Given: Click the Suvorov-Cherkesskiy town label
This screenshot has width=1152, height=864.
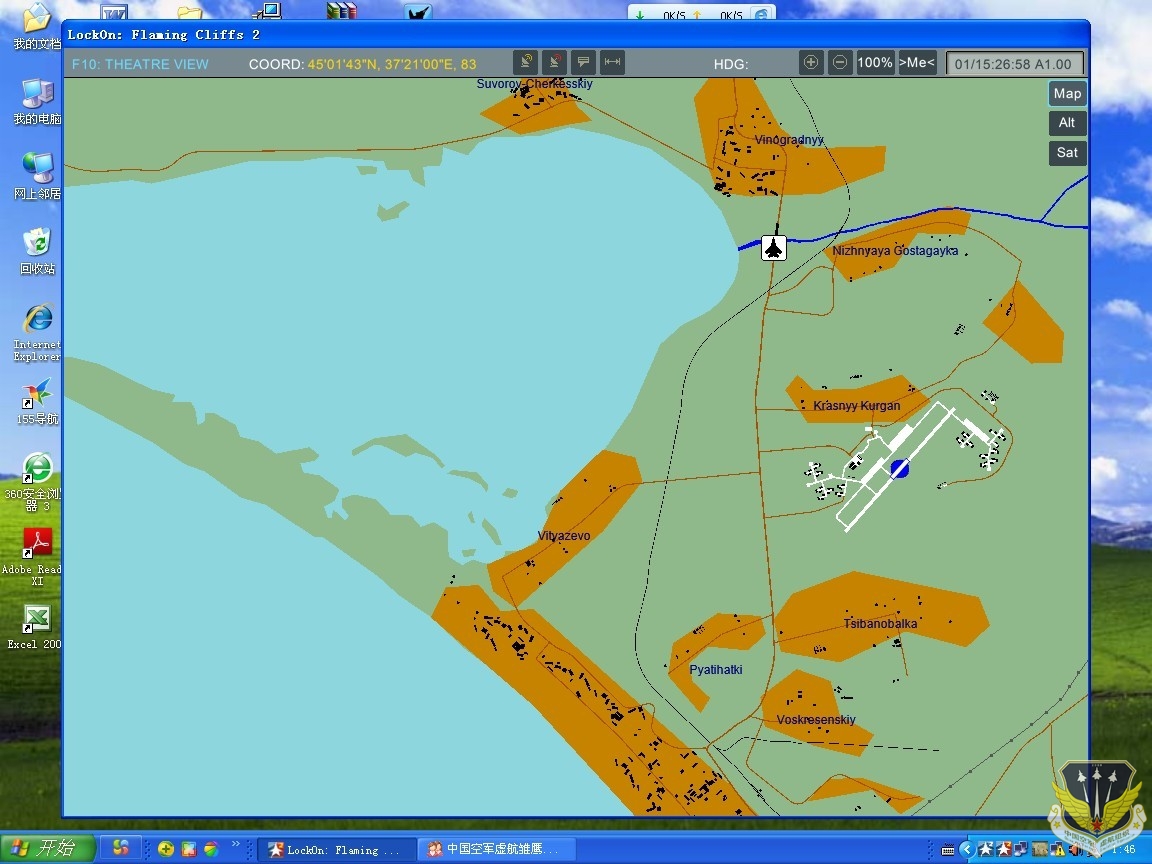Looking at the screenshot, I should point(534,84).
